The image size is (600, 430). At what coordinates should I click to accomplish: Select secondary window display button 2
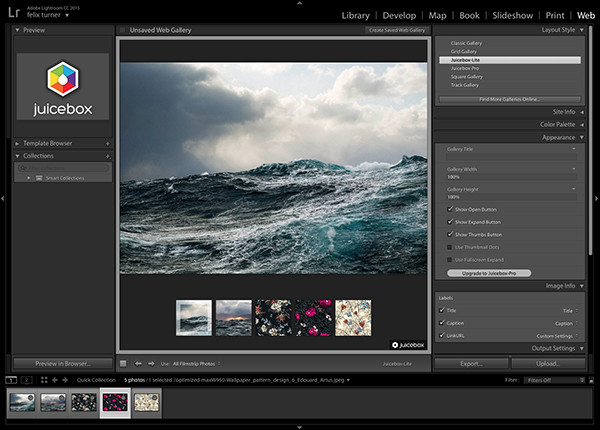(26, 380)
